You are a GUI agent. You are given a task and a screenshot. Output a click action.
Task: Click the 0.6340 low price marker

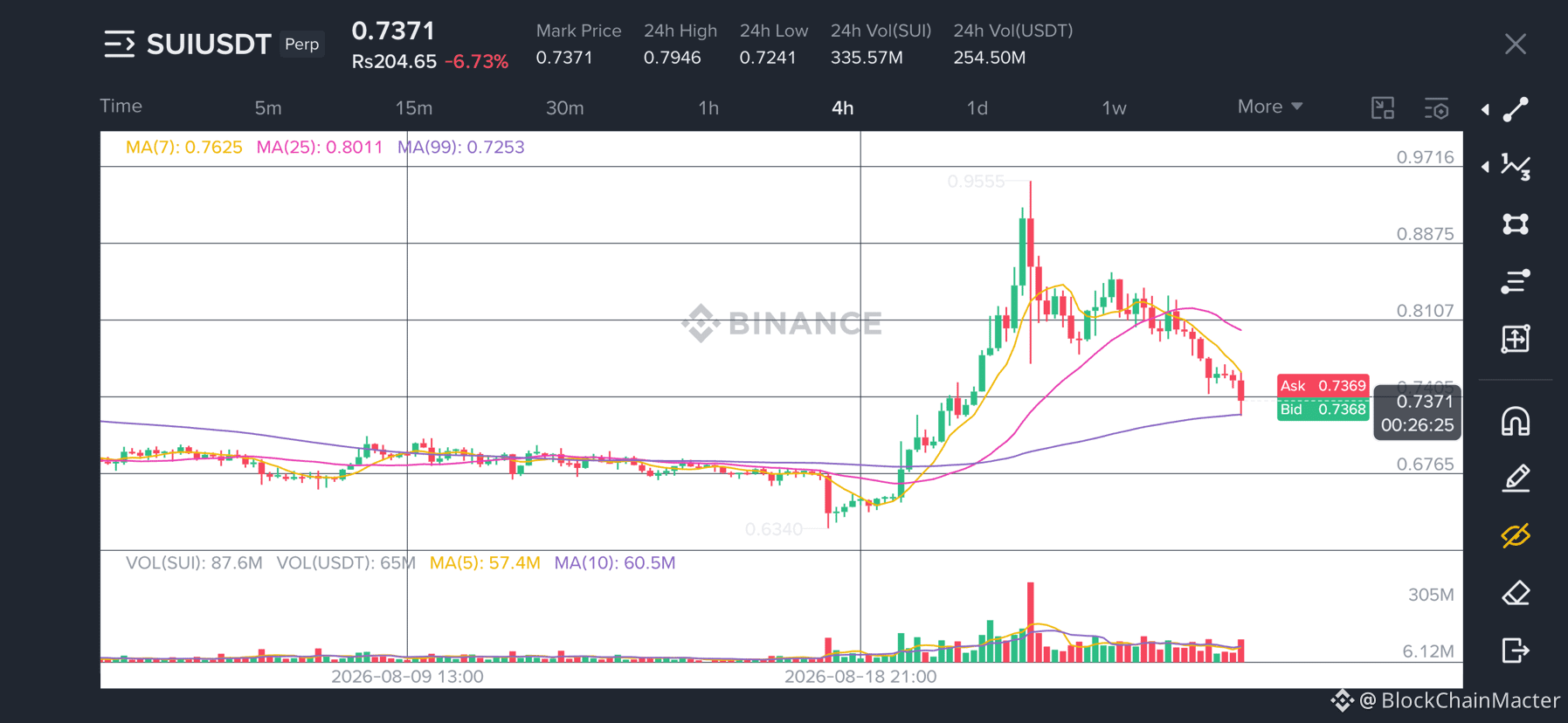(773, 529)
